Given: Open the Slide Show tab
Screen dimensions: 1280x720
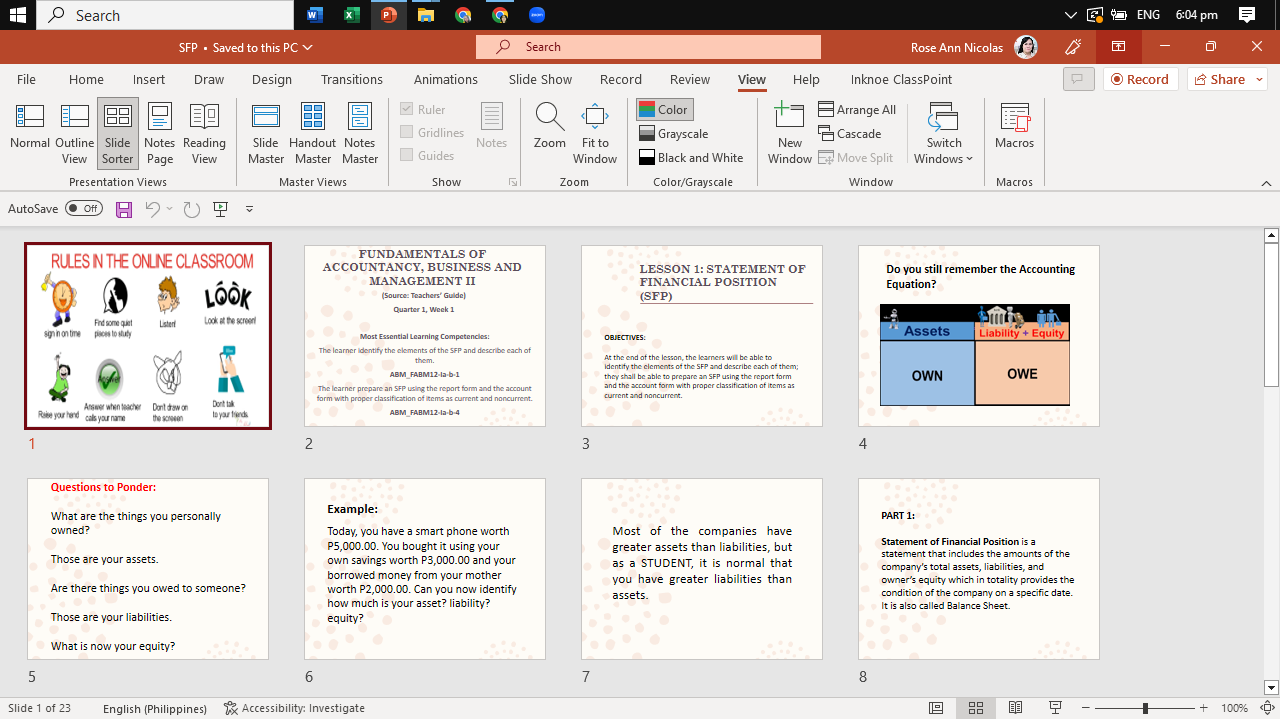Looking at the screenshot, I should click(540, 80).
